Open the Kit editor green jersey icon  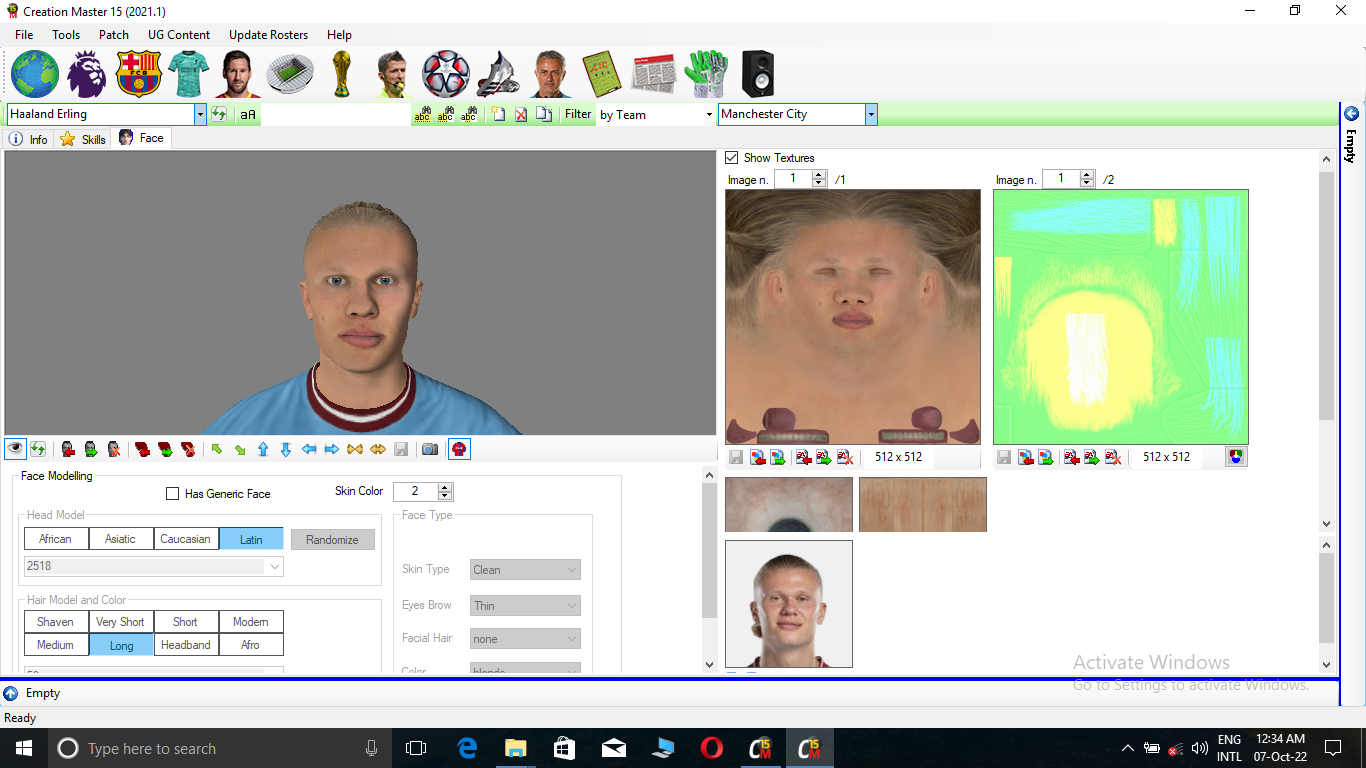point(188,74)
